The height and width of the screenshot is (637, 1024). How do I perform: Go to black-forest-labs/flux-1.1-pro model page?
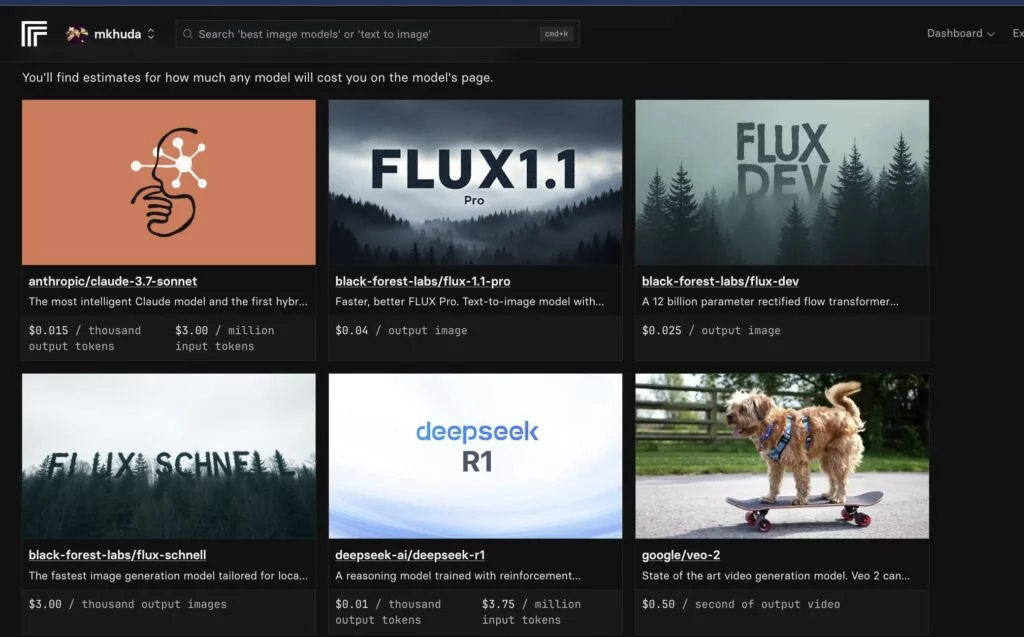click(423, 281)
